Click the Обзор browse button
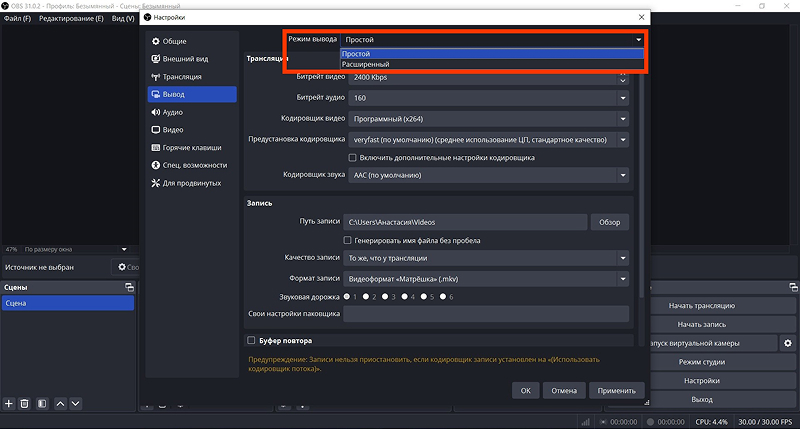Image resolution: width=800 pixels, height=429 pixels. pyautogui.click(x=610, y=222)
